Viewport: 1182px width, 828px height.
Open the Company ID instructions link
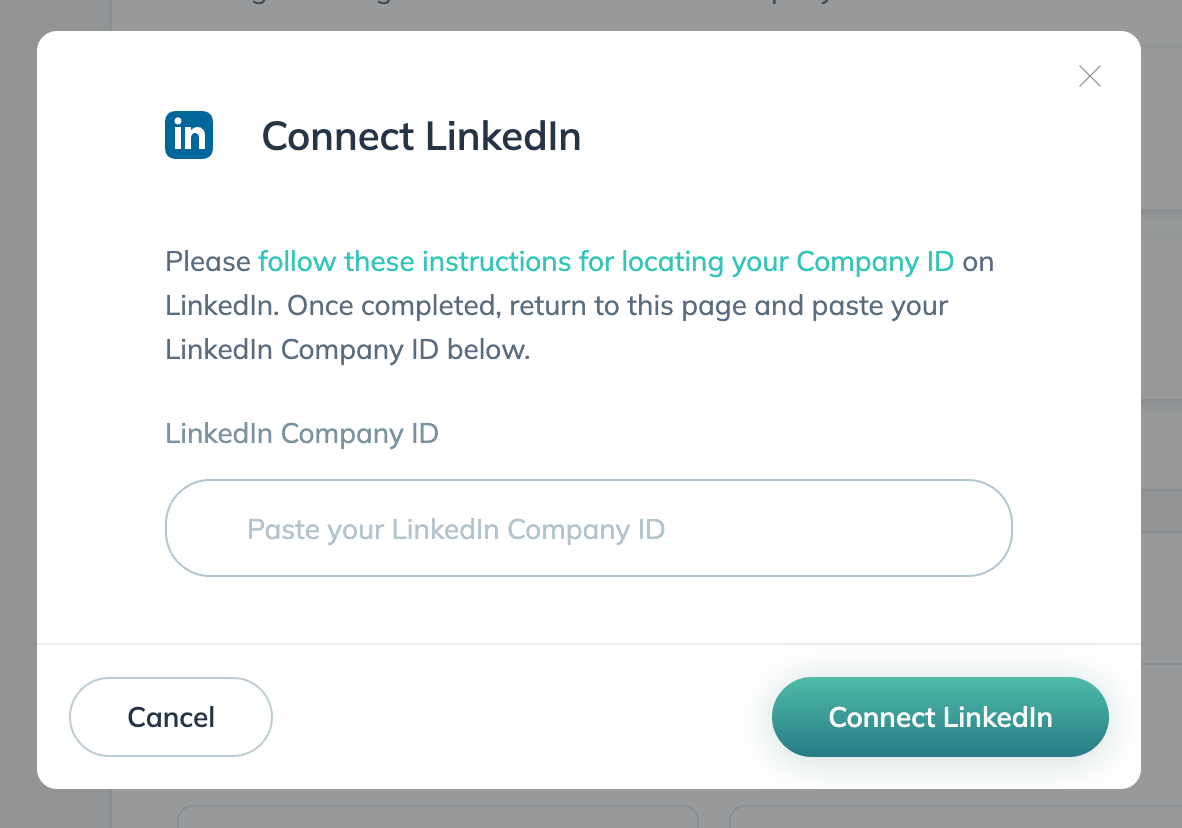tap(606, 262)
